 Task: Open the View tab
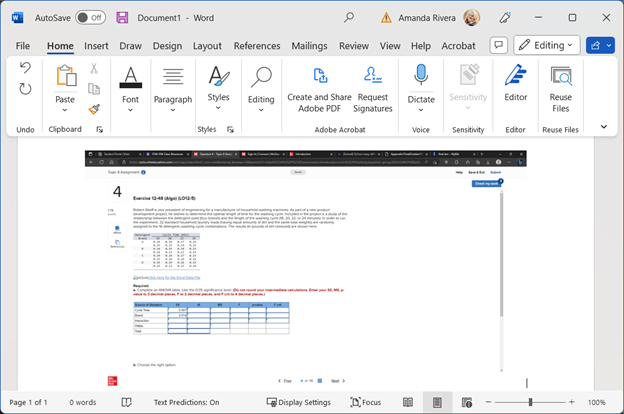390,46
